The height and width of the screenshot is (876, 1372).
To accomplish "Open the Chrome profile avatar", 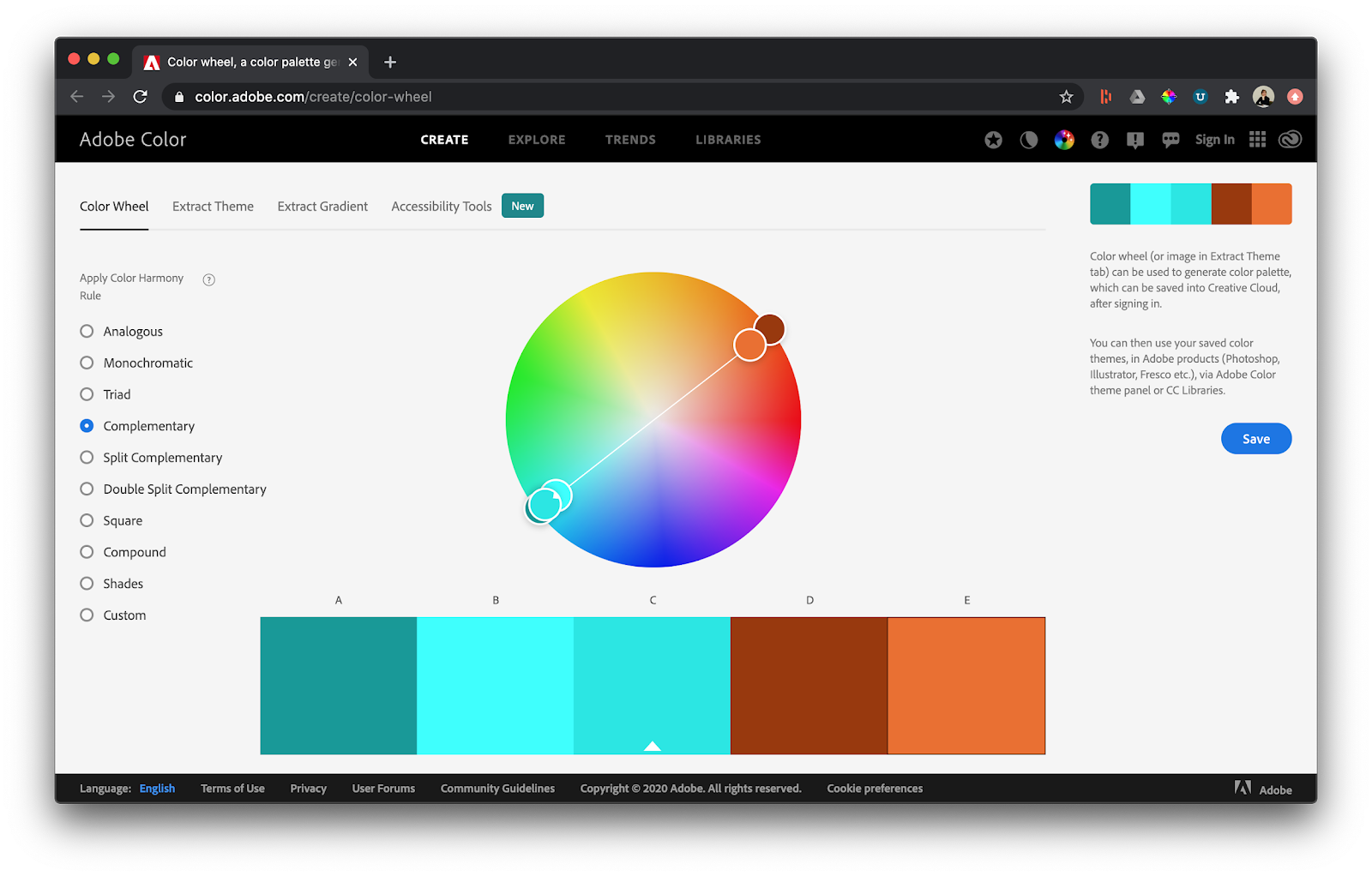I will [1263, 97].
